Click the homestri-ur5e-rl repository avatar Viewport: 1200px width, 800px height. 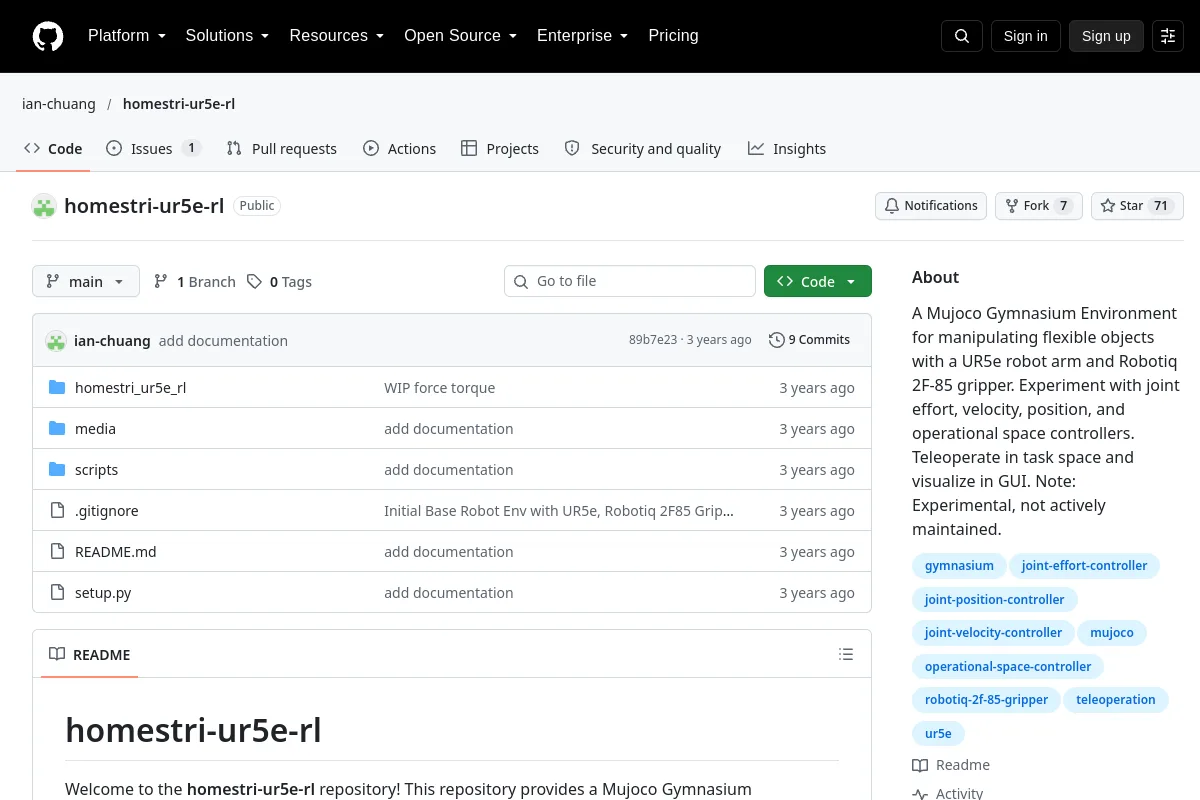point(44,206)
